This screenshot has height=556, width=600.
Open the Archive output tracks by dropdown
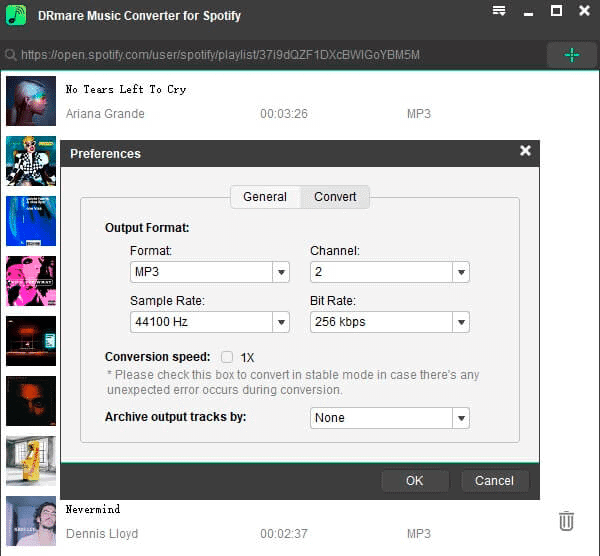(390, 418)
